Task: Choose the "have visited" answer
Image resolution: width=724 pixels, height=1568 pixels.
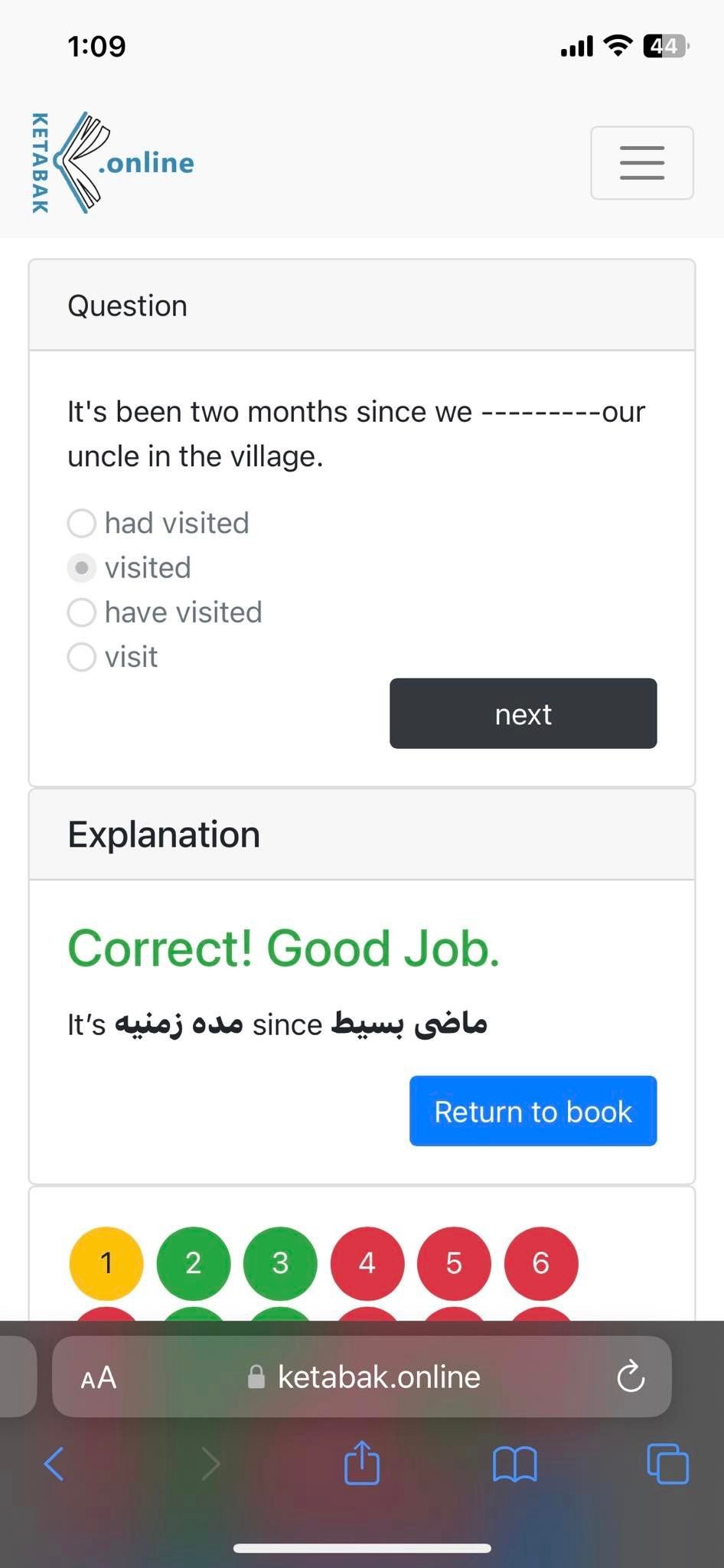Action: (x=82, y=612)
